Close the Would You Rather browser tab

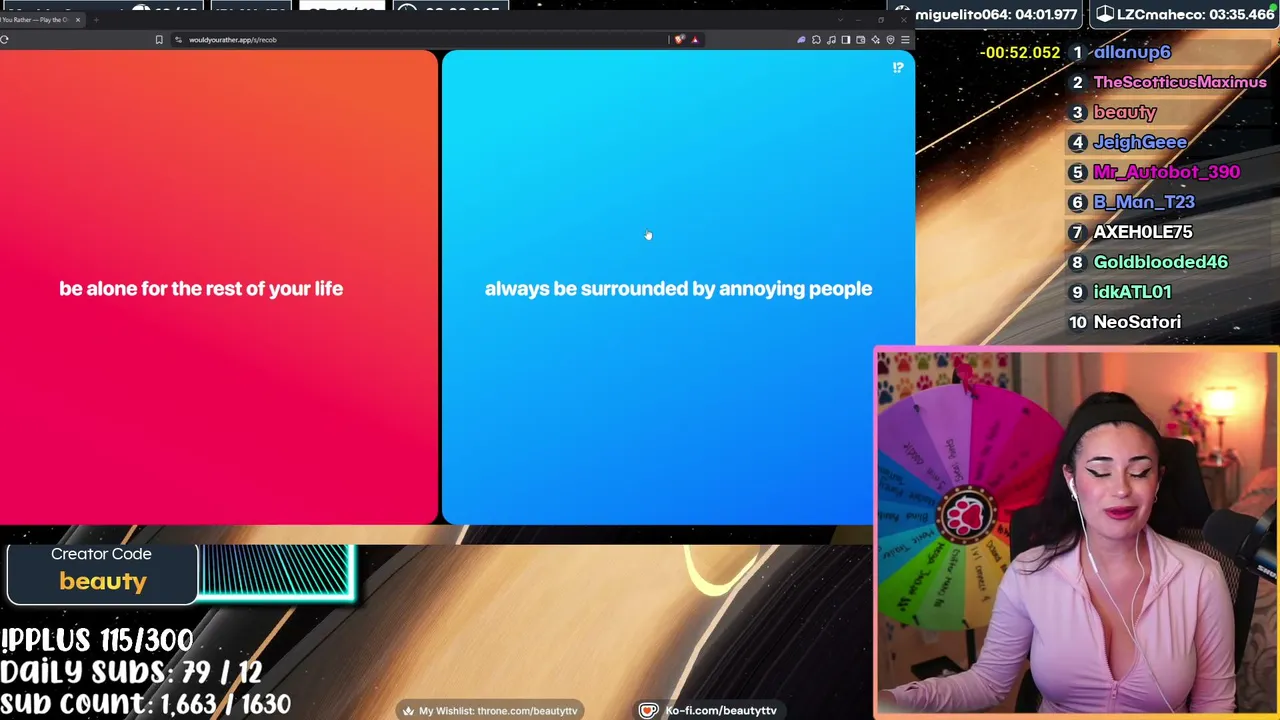coord(78,20)
